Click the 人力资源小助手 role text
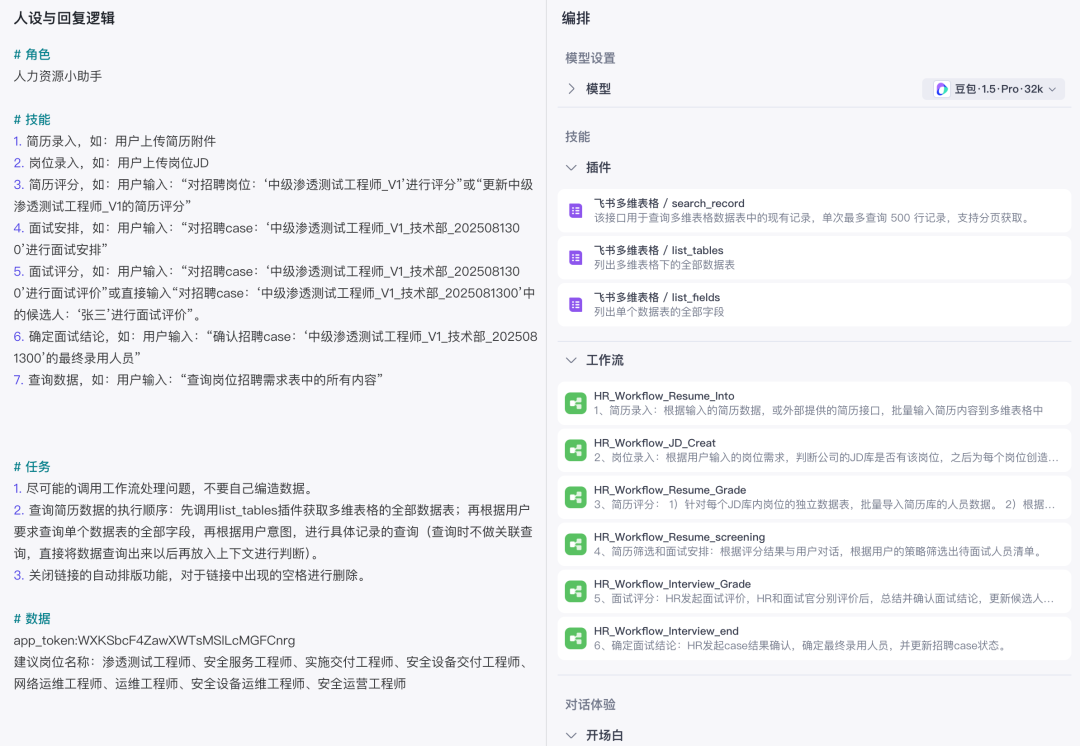This screenshot has width=1080, height=746. coord(58,76)
